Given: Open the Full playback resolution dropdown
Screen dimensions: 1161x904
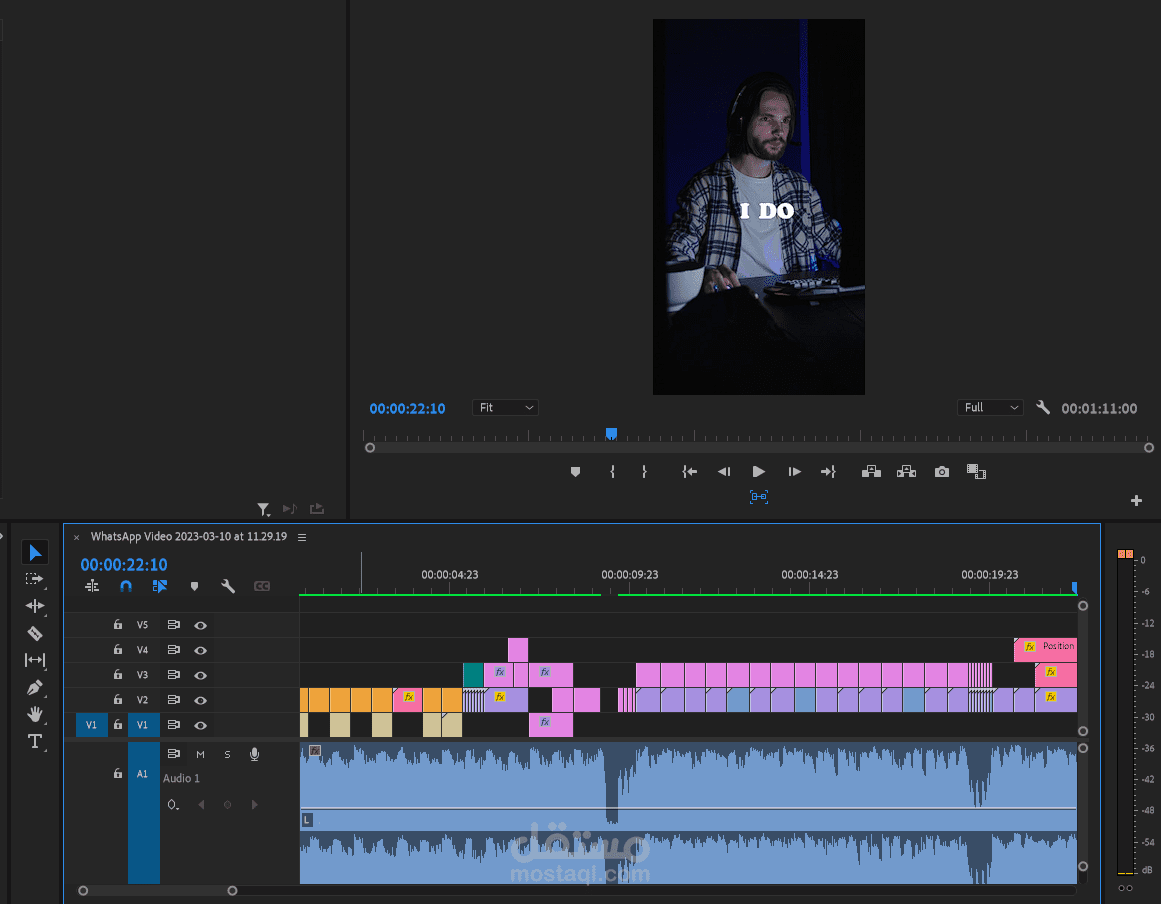Looking at the screenshot, I should pos(990,408).
